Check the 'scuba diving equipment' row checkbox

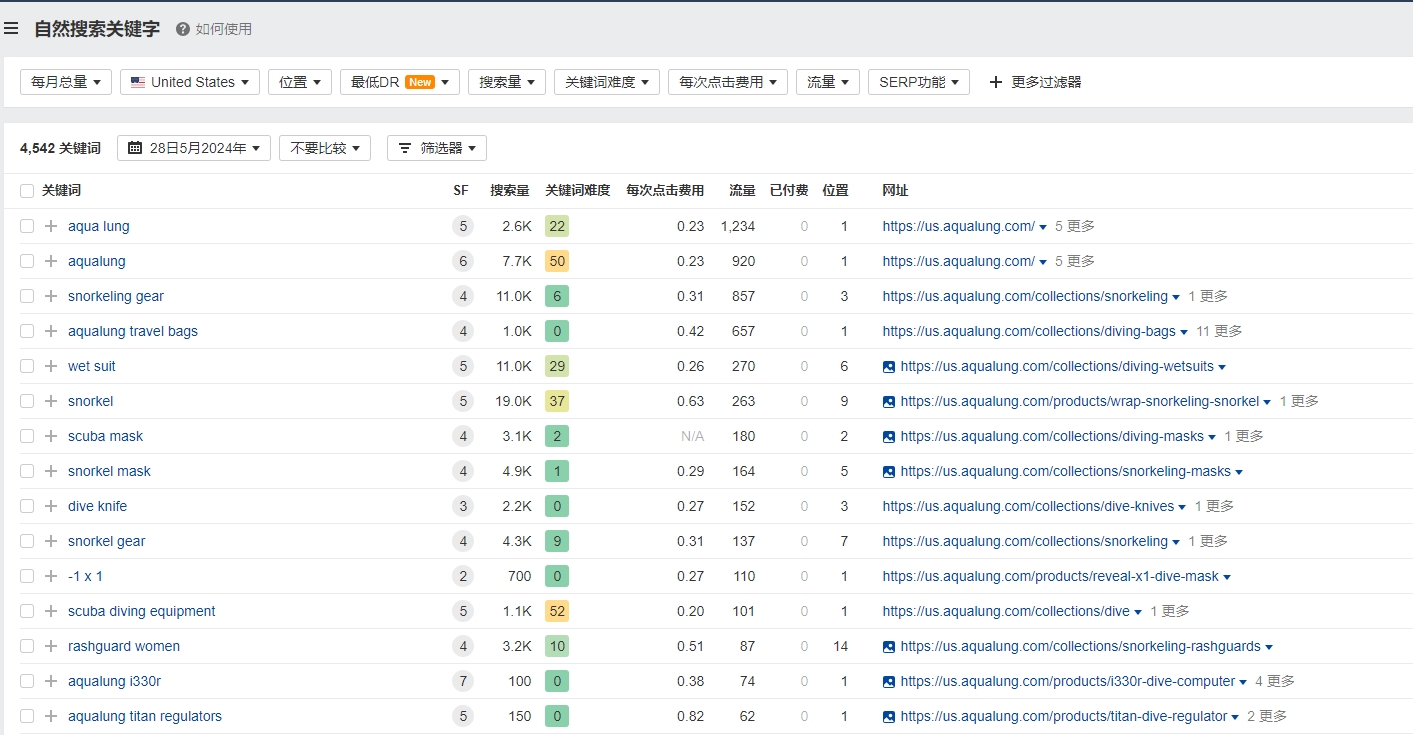[x=27, y=611]
